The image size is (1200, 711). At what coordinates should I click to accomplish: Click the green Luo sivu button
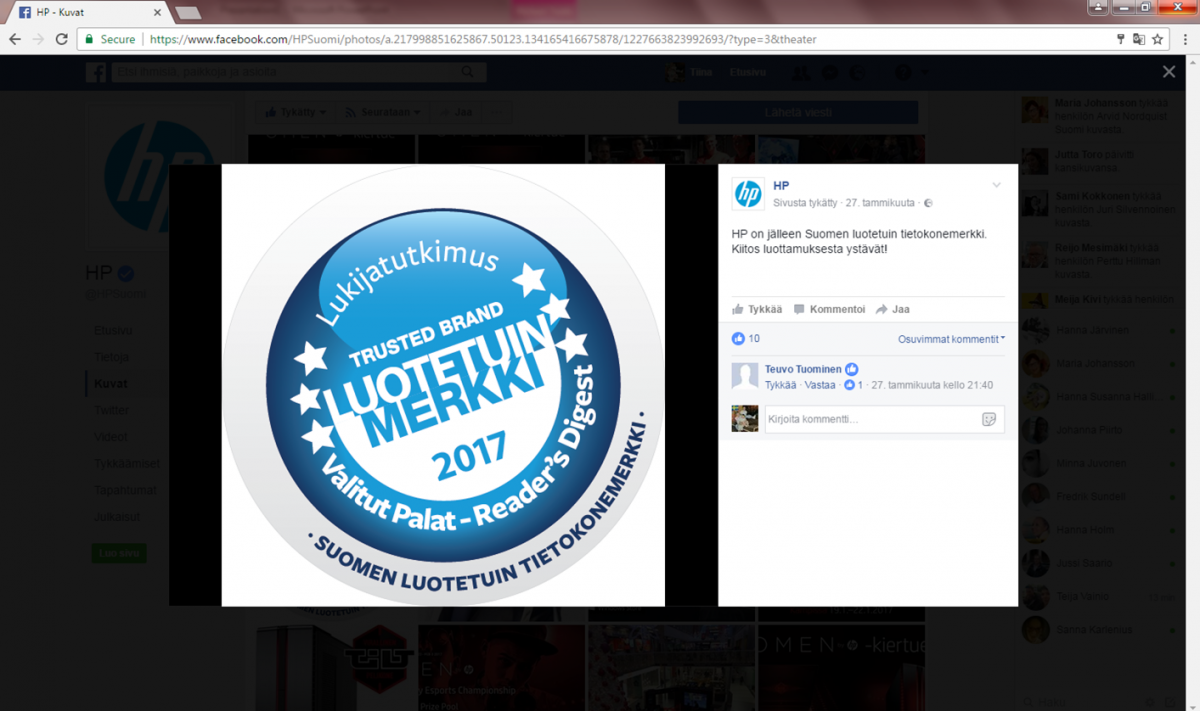click(x=120, y=553)
